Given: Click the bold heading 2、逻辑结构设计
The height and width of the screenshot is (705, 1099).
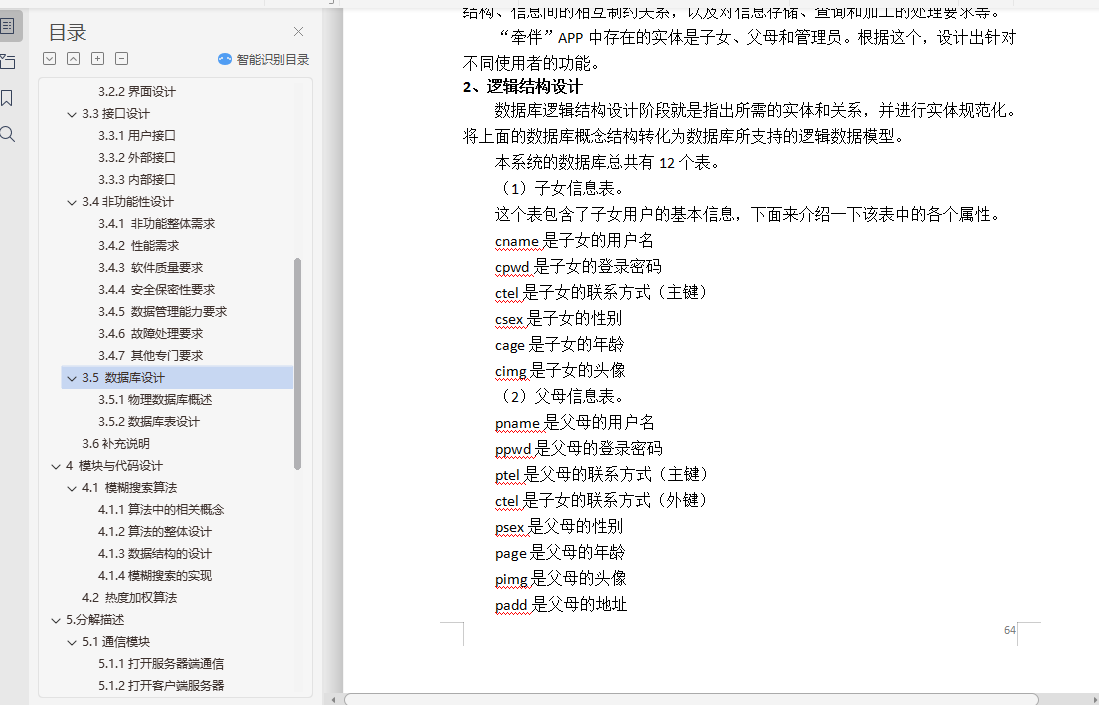Looking at the screenshot, I should click(522, 87).
